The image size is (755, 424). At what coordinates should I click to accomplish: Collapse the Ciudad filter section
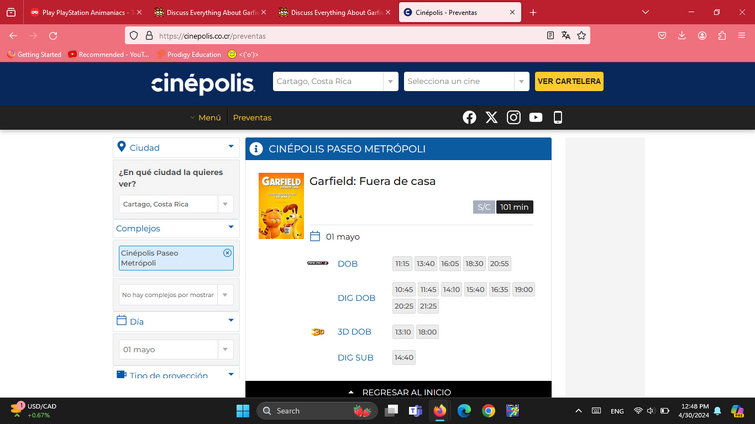coord(176,148)
